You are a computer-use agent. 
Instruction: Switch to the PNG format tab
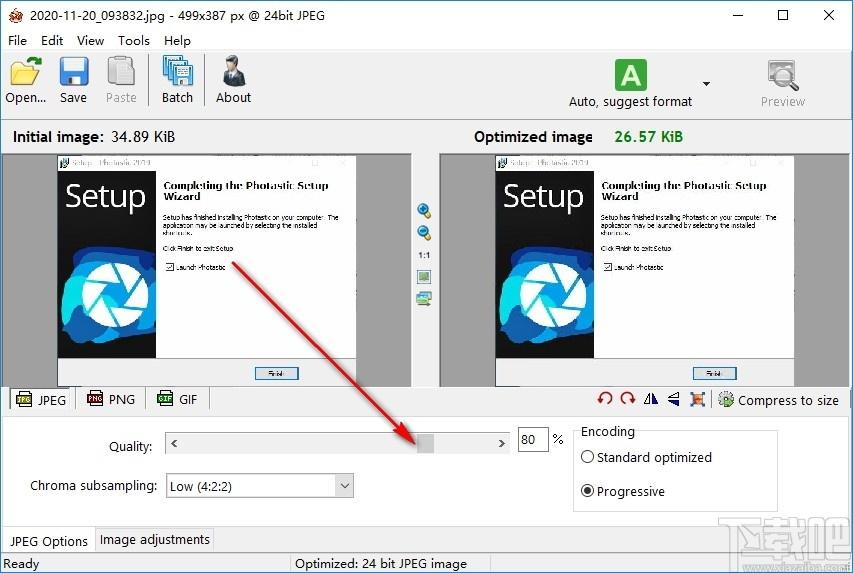[111, 399]
